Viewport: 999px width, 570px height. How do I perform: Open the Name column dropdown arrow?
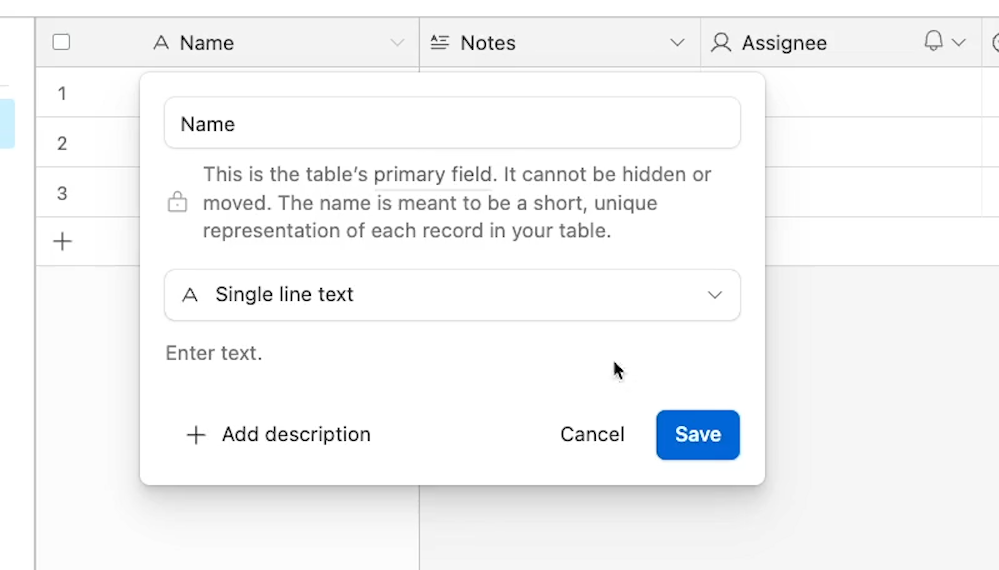397,43
